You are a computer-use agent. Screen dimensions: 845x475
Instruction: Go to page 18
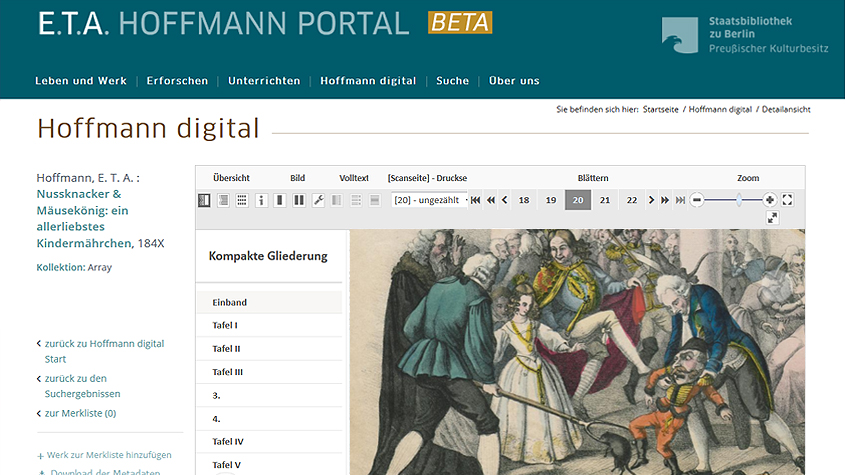(x=524, y=200)
